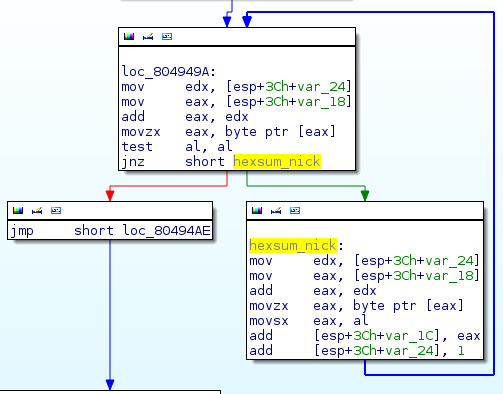Screen dimensions: 503x394
Task: Click edit pencil icon in hexsum_nick block header
Action: 276,211
